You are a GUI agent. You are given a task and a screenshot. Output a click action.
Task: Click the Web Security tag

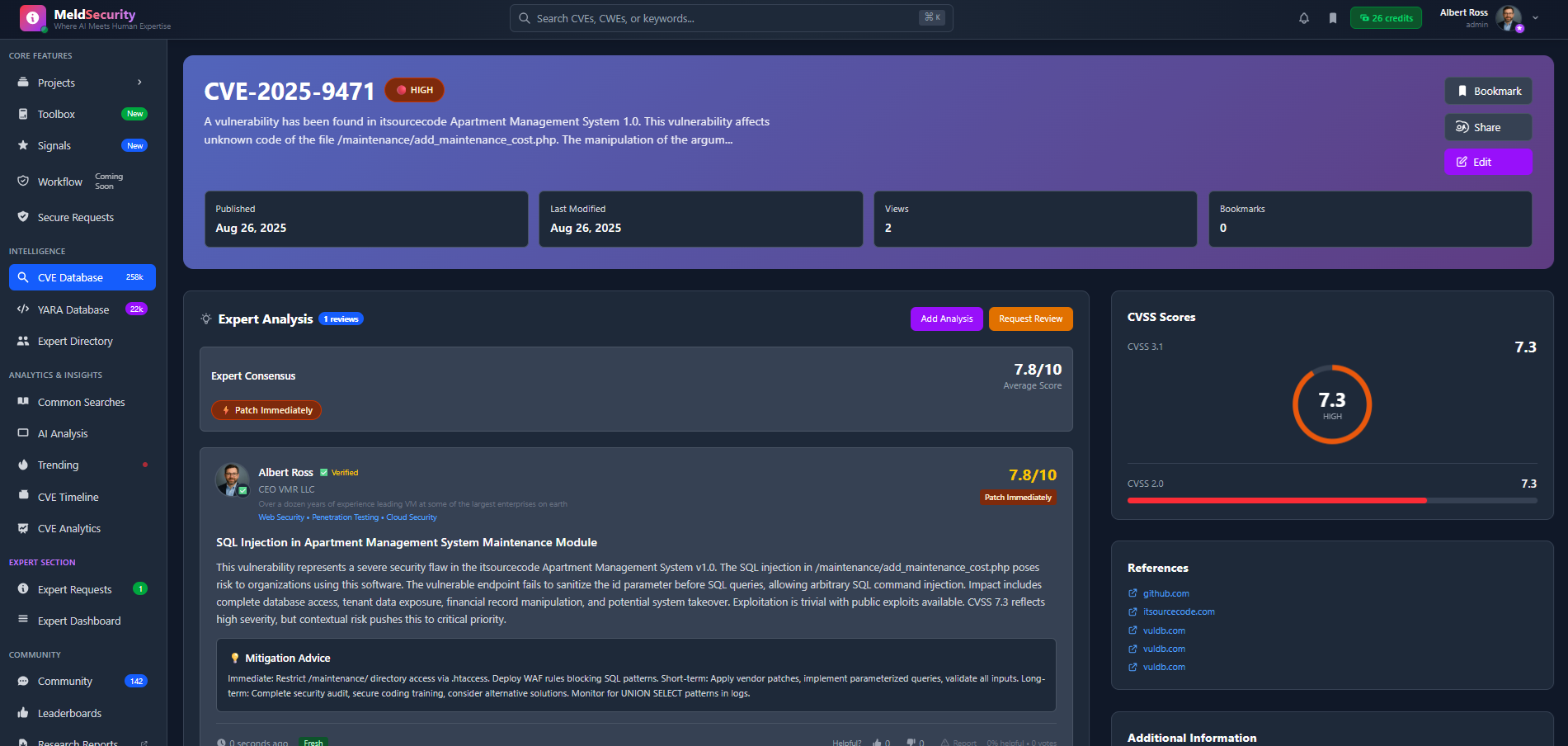tap(281, 517)
